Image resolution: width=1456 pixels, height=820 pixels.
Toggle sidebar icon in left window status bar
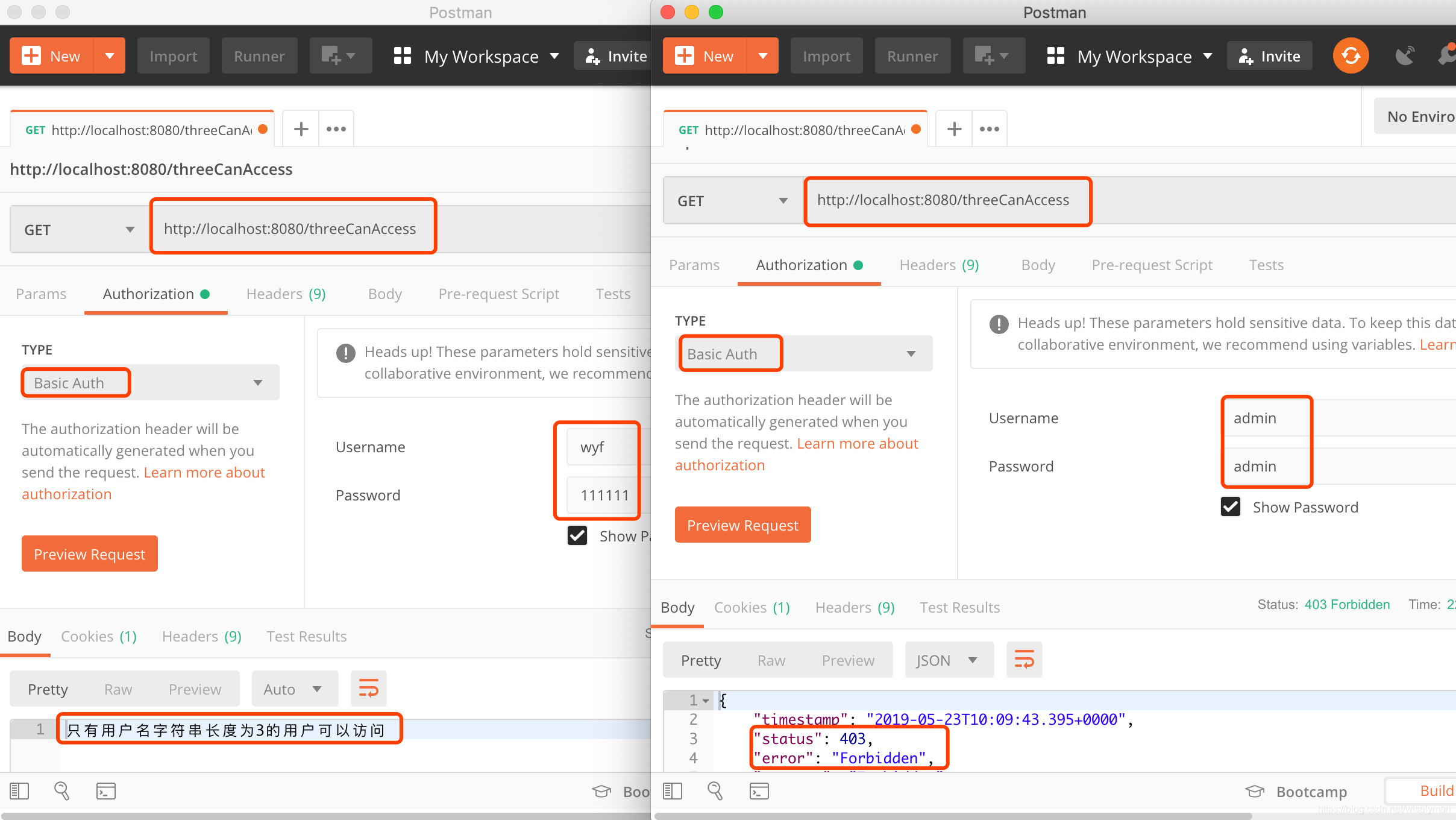tap(19, 791)
